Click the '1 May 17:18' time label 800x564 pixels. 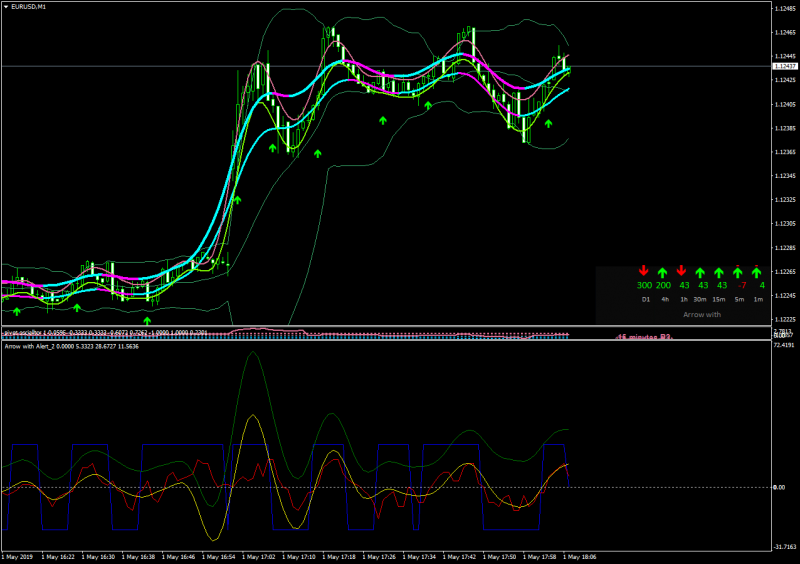point(339,557)
